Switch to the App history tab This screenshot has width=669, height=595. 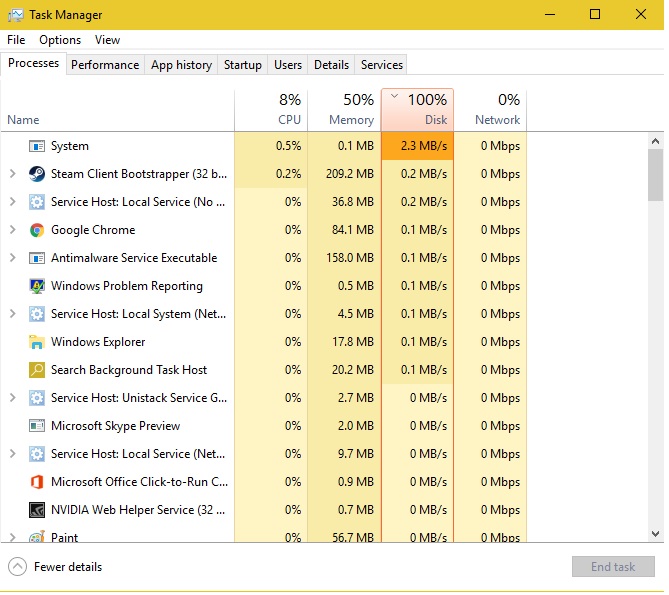[x=181, y=65]
